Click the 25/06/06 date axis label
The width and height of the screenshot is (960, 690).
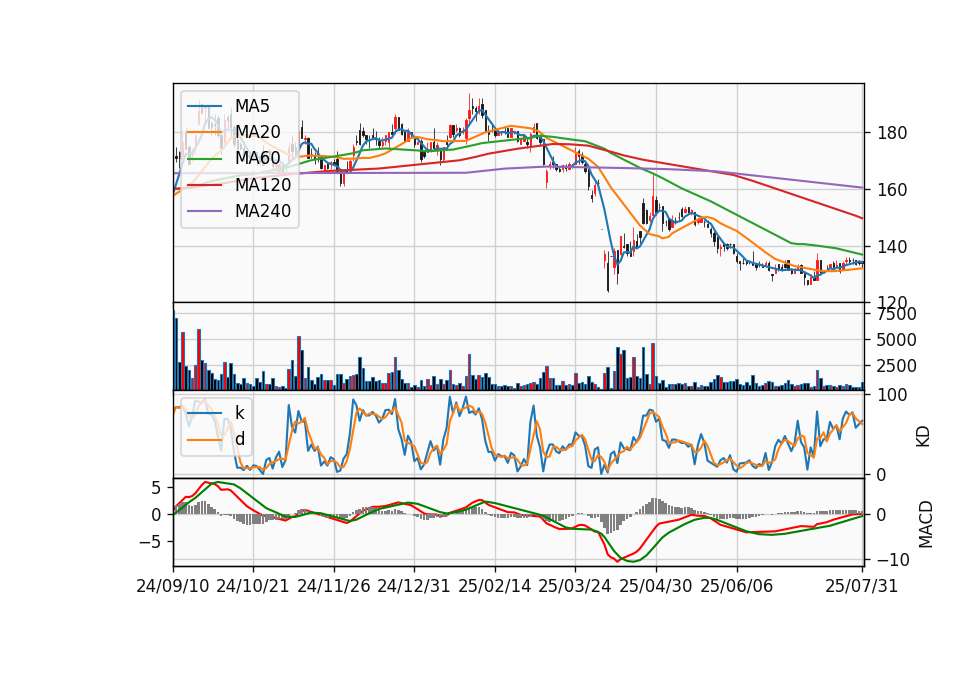click(737, 587)
